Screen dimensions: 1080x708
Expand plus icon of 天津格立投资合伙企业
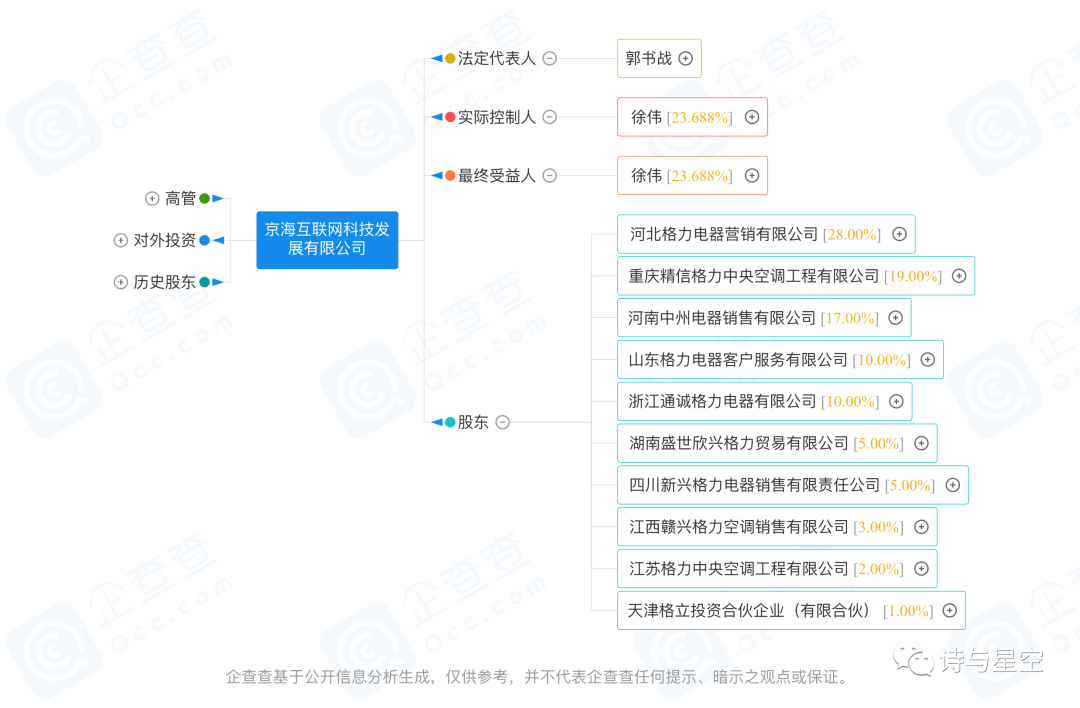point(950,610)
